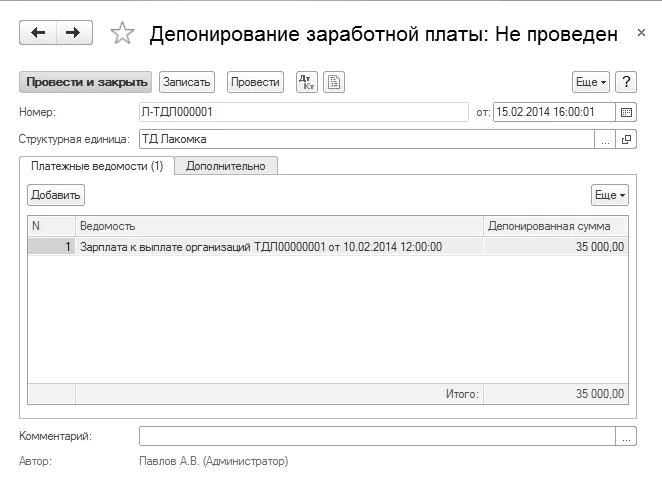Open the document report icon

(x=334, y=82)
